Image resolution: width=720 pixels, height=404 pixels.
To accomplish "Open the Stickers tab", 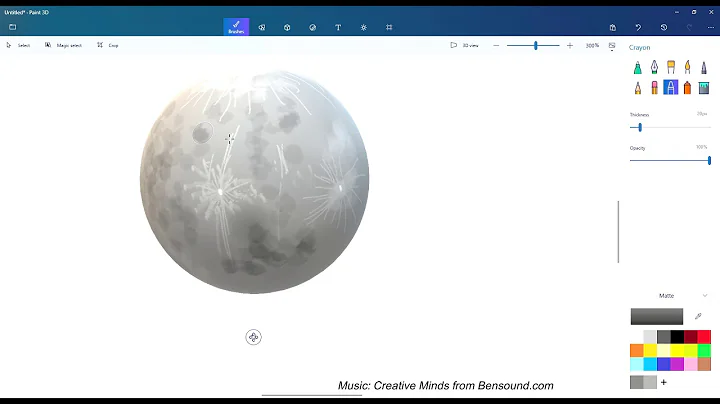I will click(x=313, y=27).
